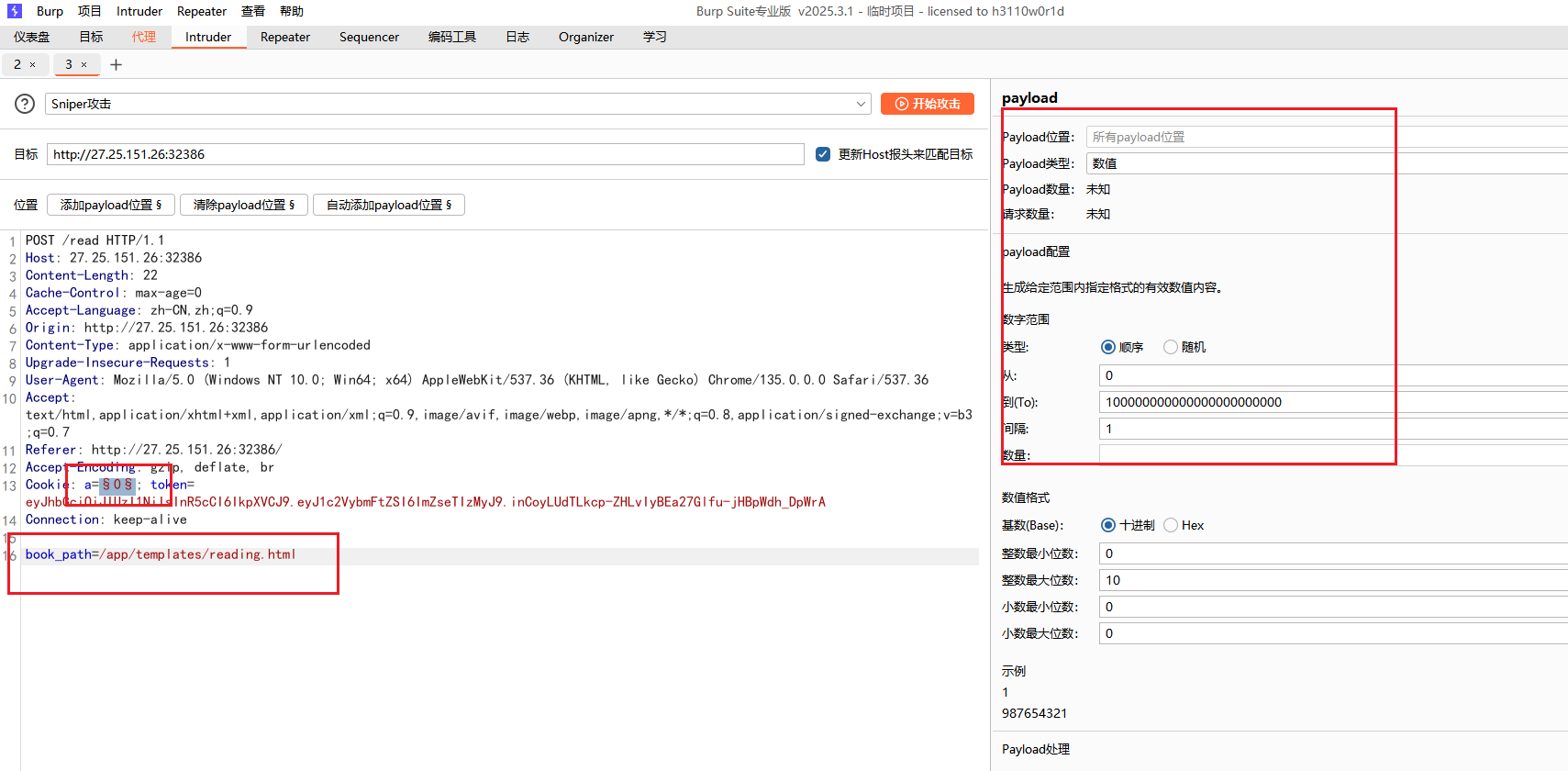The width and height of the screenshot is (1568, 771).
Task: Switch to the Organizer tab
Action: point(586,37)
